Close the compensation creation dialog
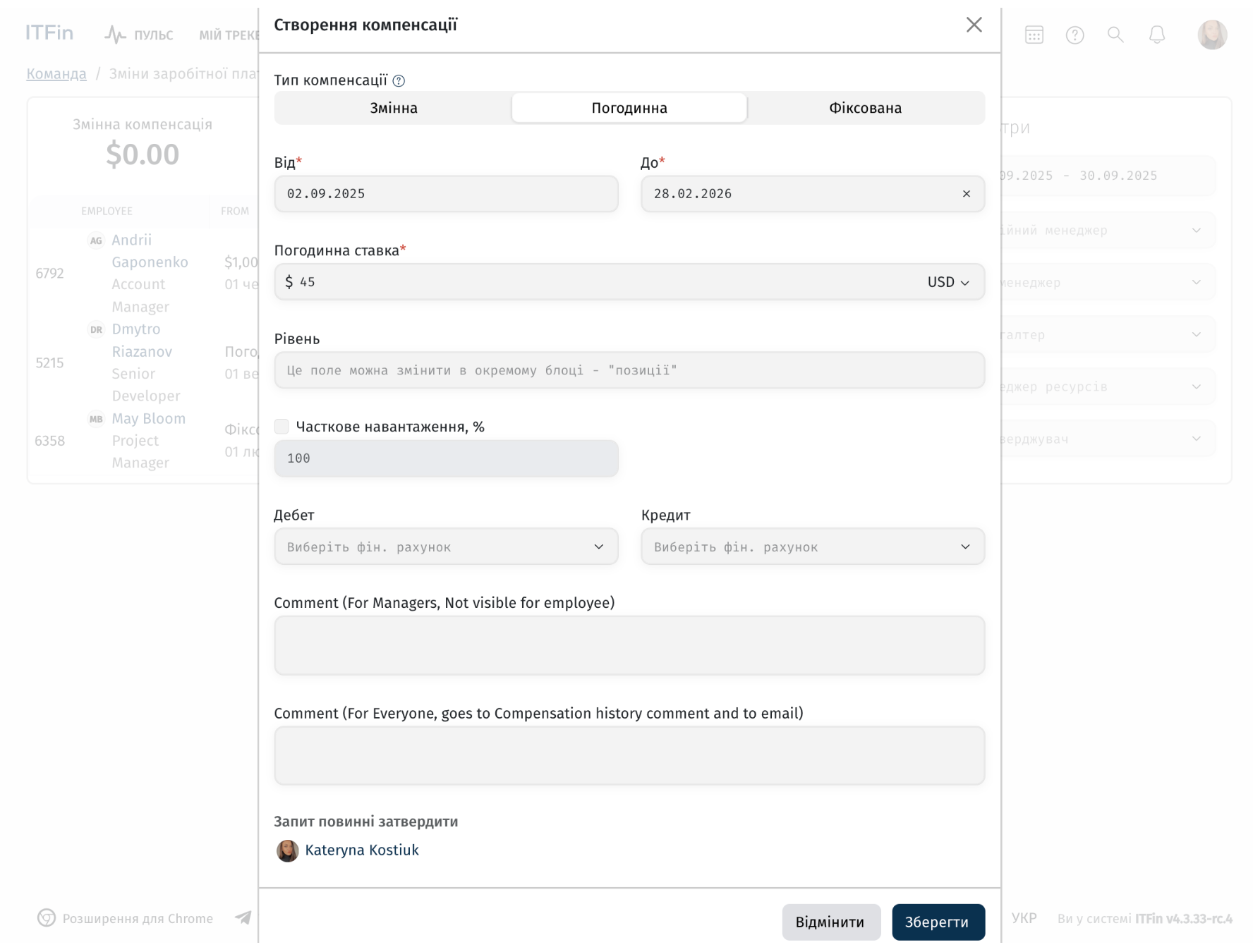 974,25
